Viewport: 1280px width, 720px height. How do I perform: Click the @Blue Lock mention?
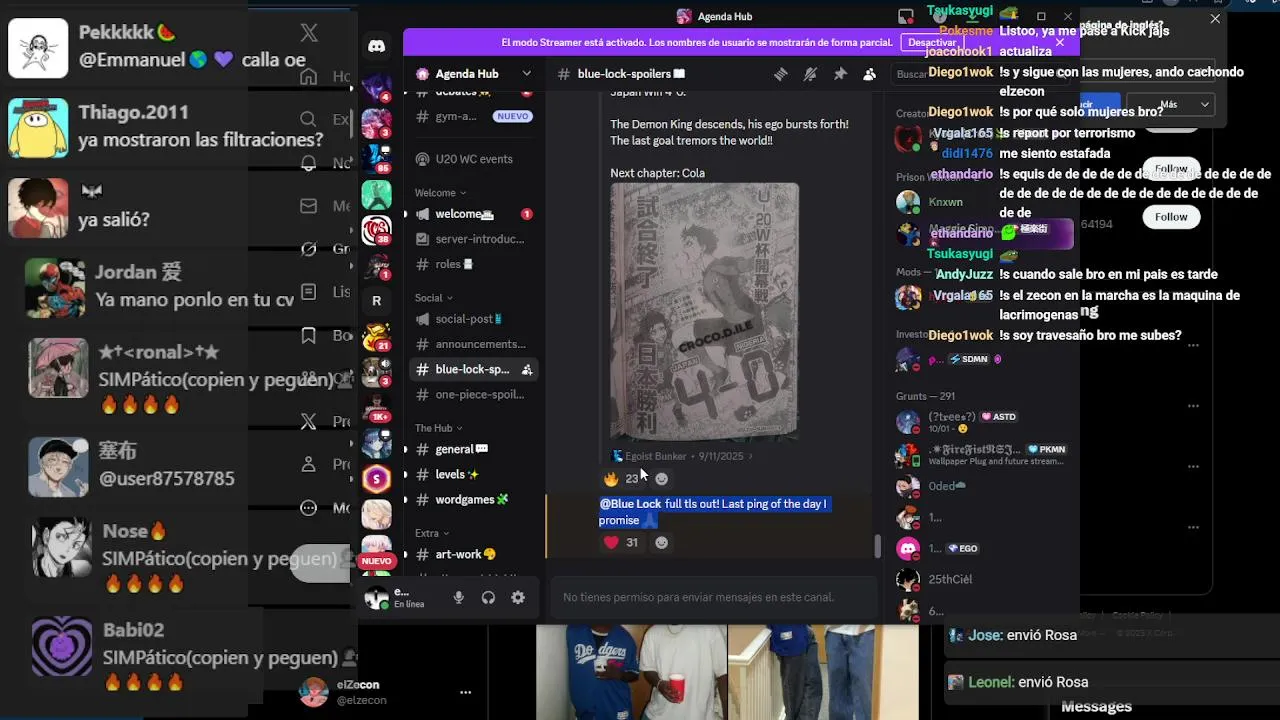(x=630, y=504)
